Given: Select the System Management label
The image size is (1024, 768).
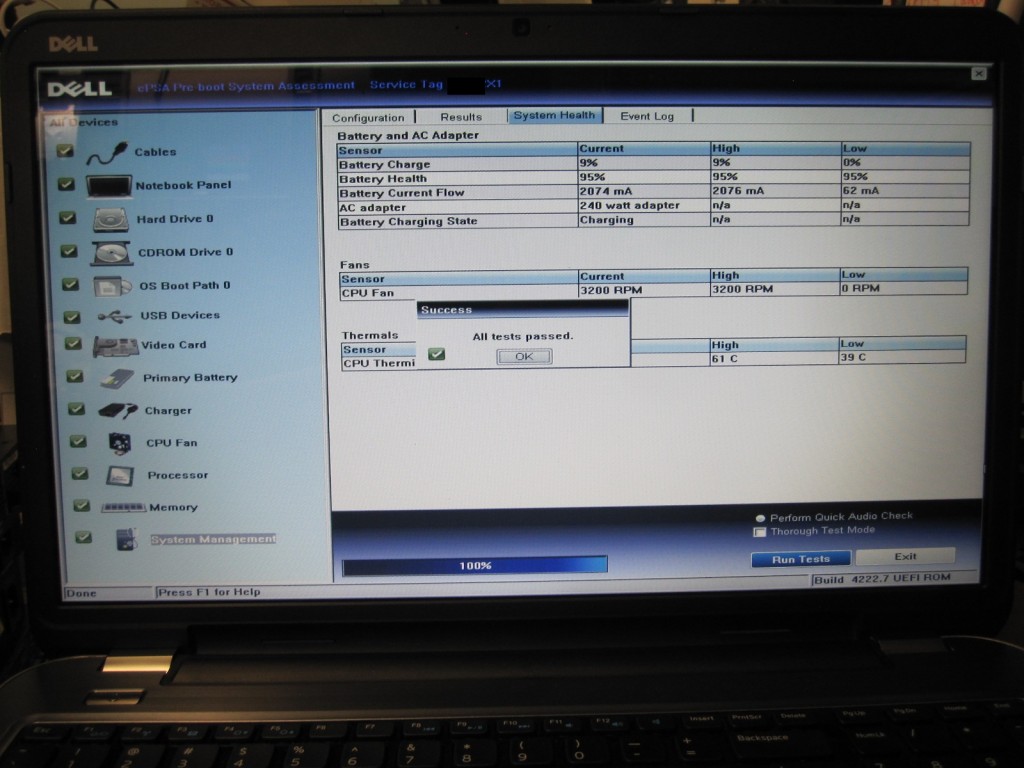Looking at the screenshot, I should point(213,539).
